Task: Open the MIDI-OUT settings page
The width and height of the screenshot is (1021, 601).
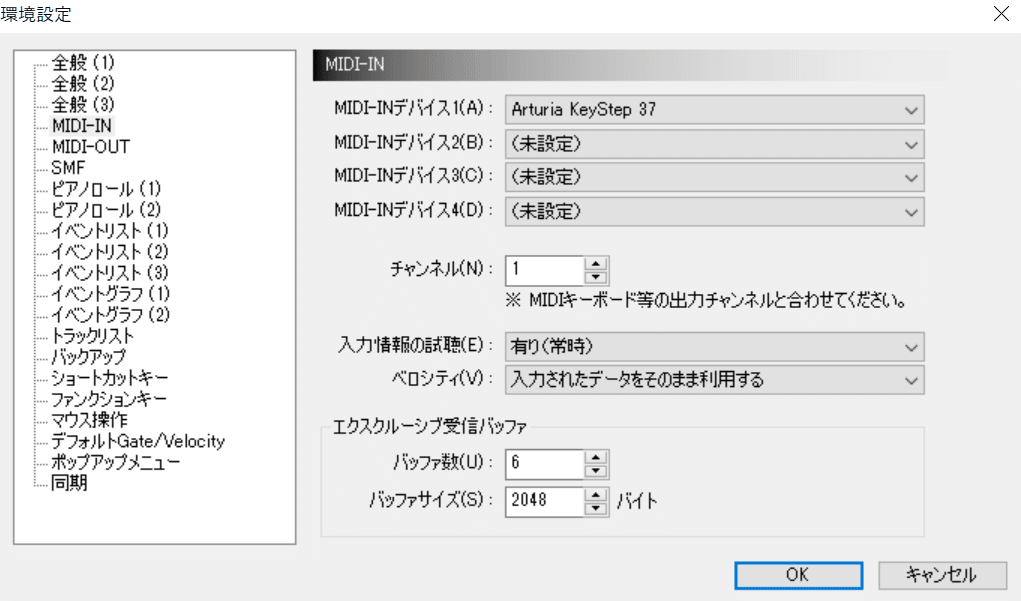Action: [91, 147]
